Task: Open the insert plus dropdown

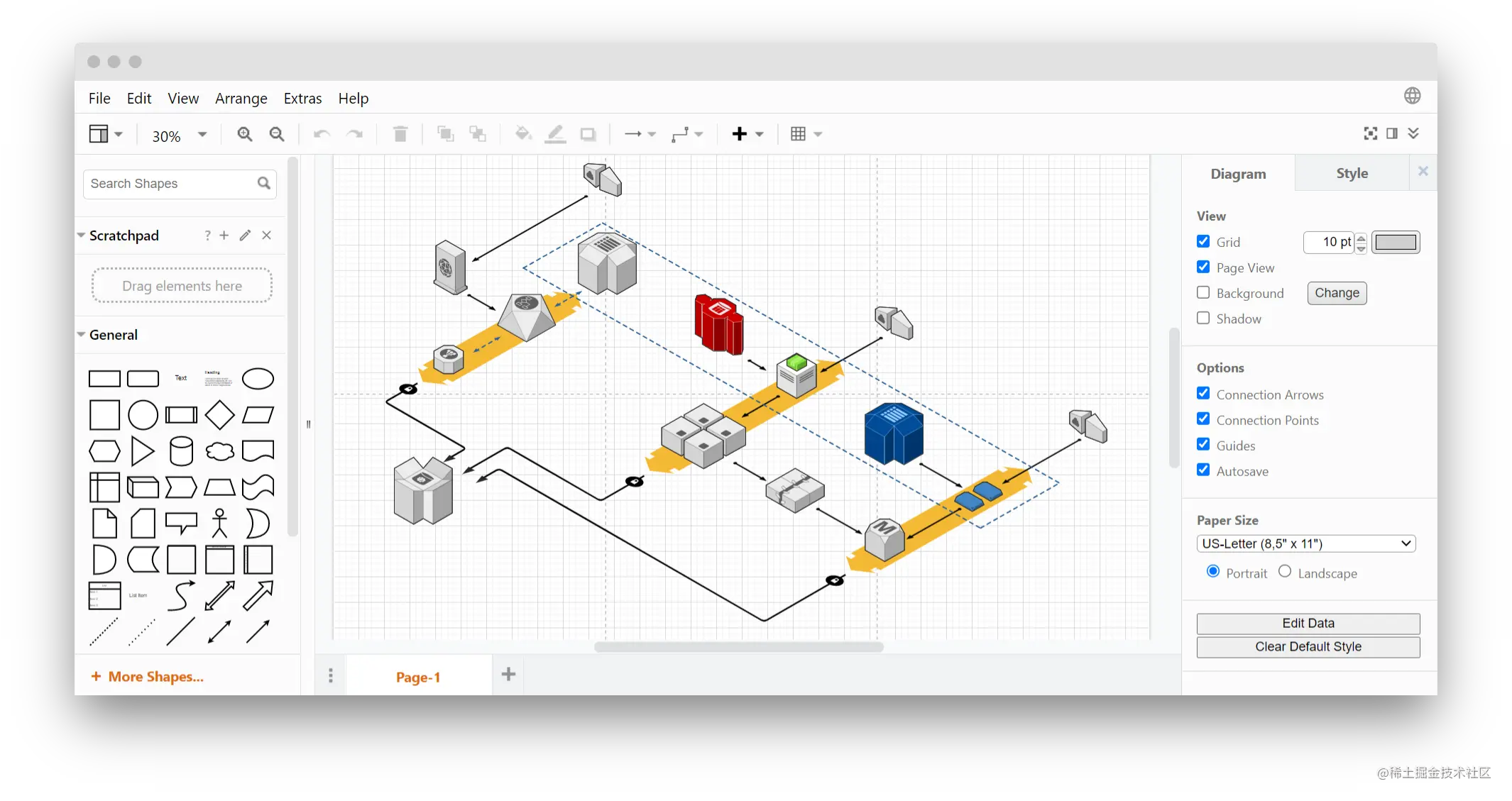Action: [747, 134]
